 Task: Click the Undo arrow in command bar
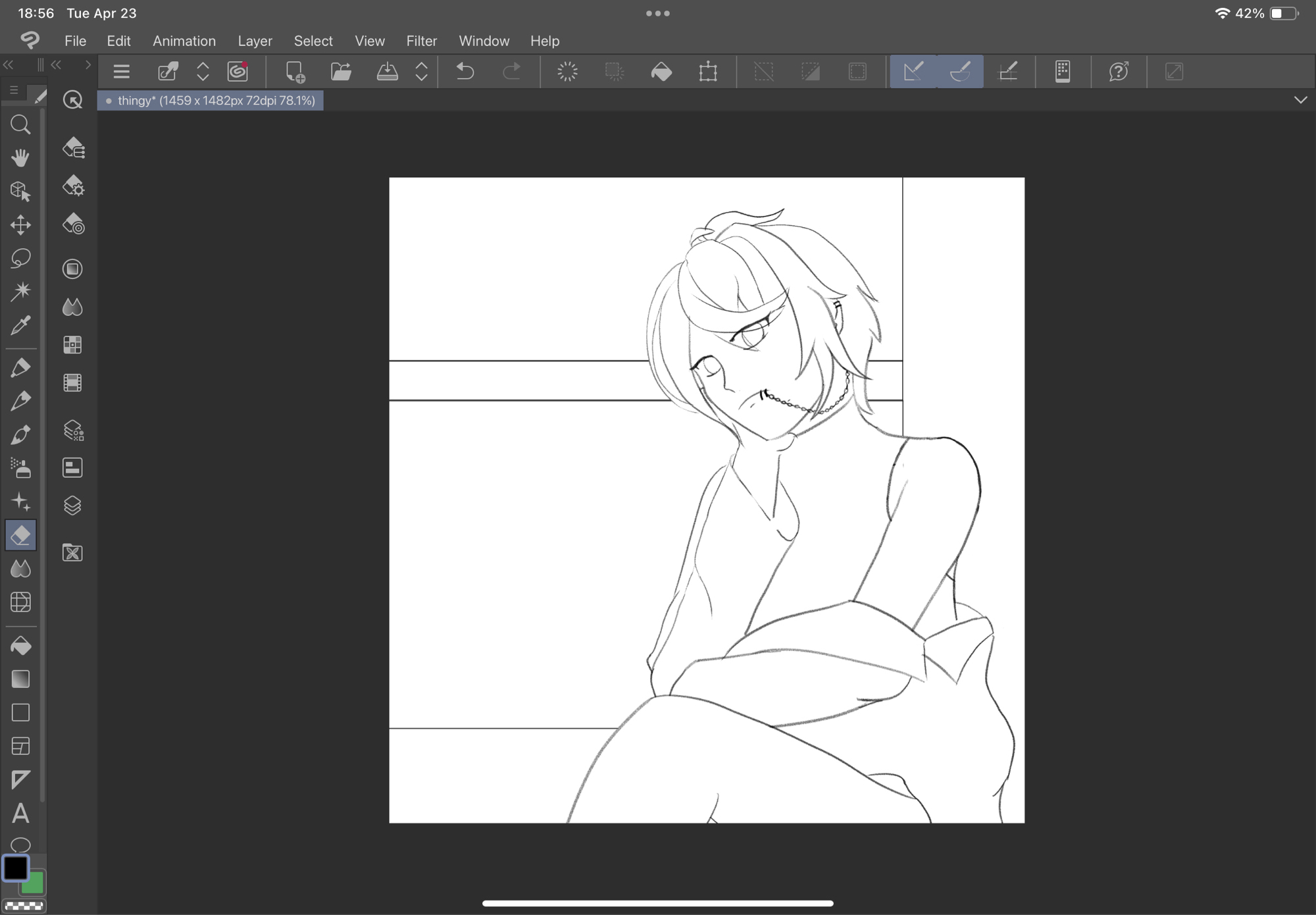point(465,71)
